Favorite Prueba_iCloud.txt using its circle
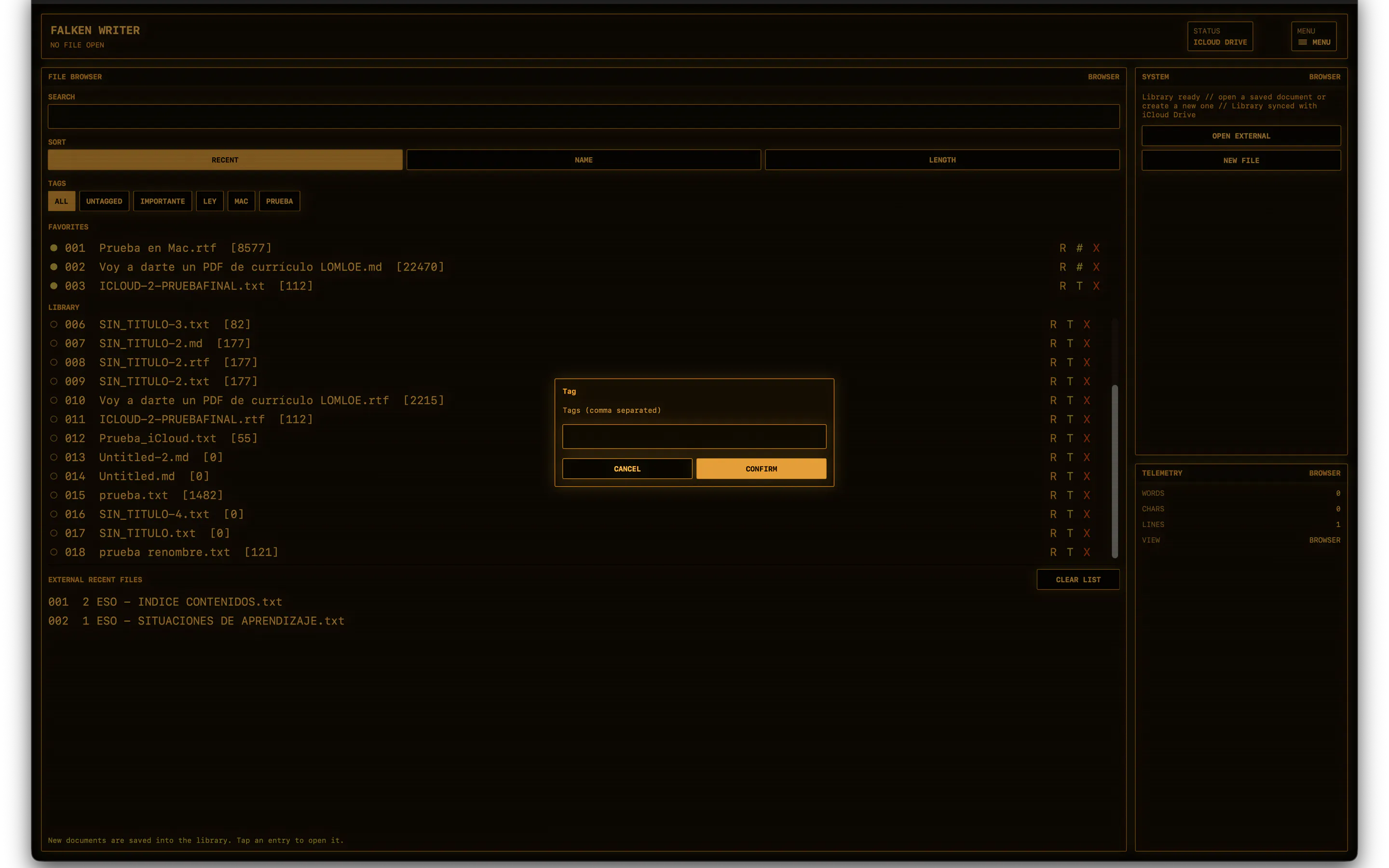 click(x=54, y=438)
